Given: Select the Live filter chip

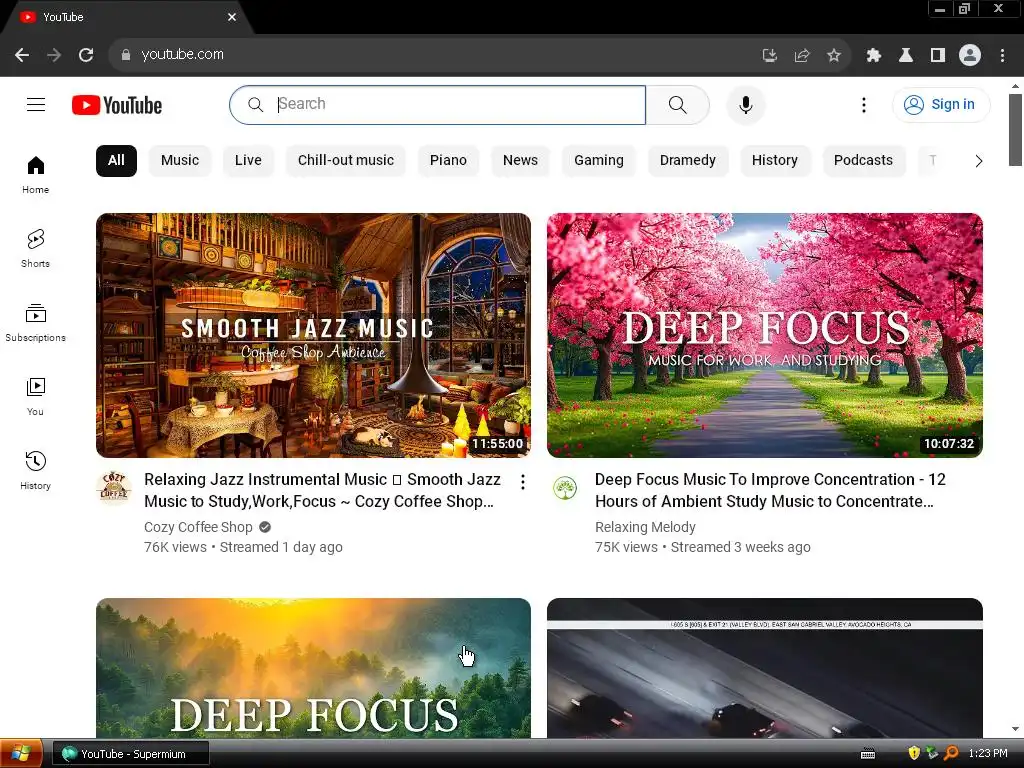Looking at the screenshot, I should pos(248,161).
